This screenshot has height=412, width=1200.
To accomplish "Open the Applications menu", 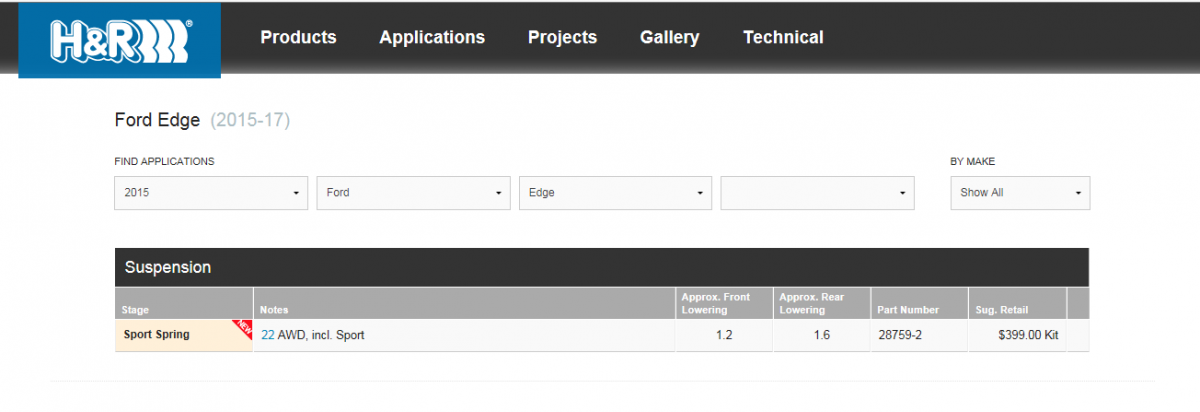I will point(432,37).
